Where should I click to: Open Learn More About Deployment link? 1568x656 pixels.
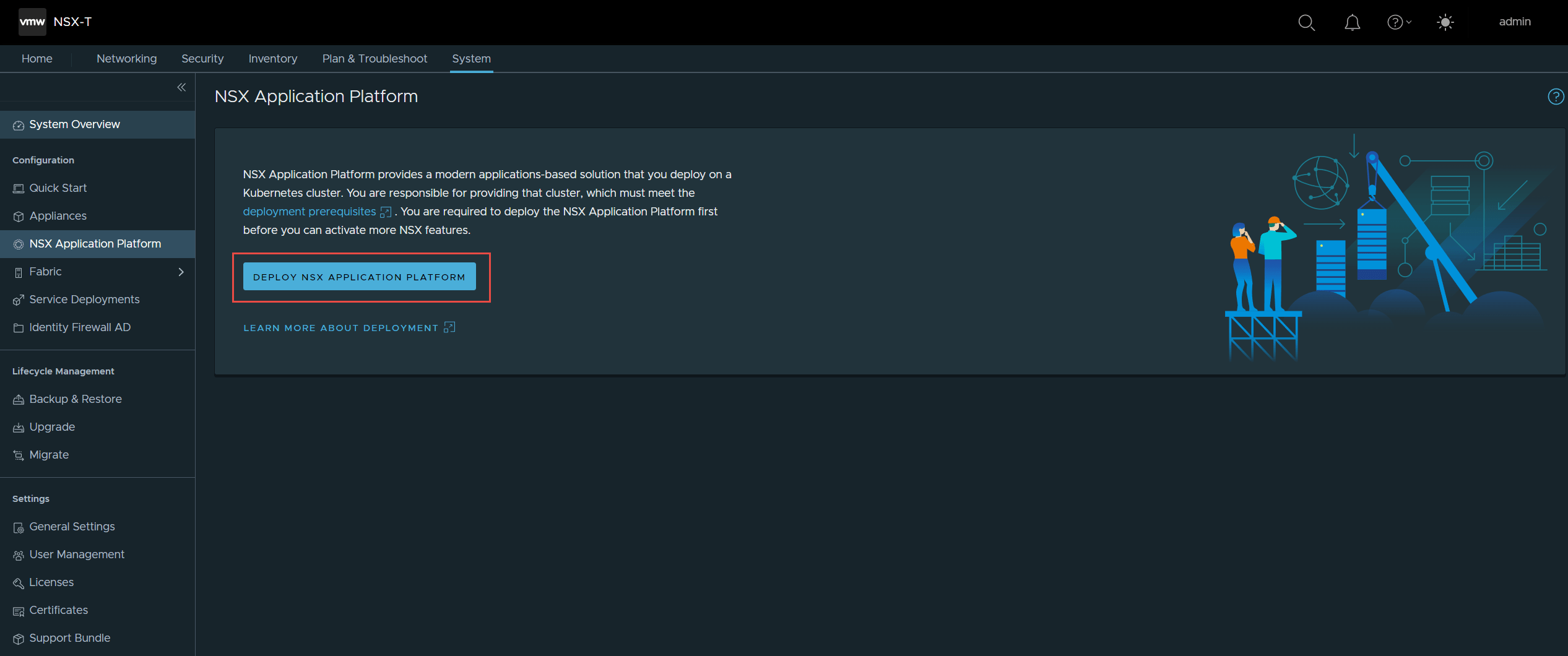click(x=340, y=328)
